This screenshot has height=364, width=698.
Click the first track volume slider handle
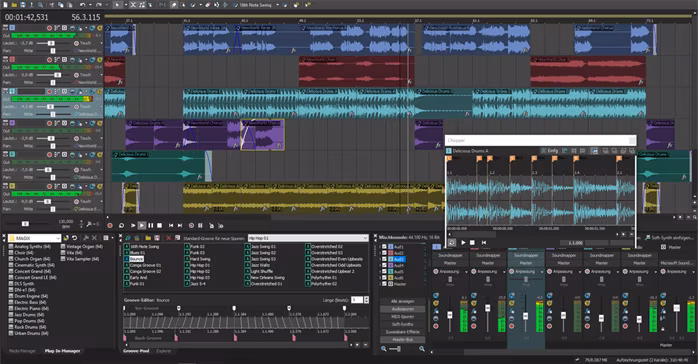51,43
